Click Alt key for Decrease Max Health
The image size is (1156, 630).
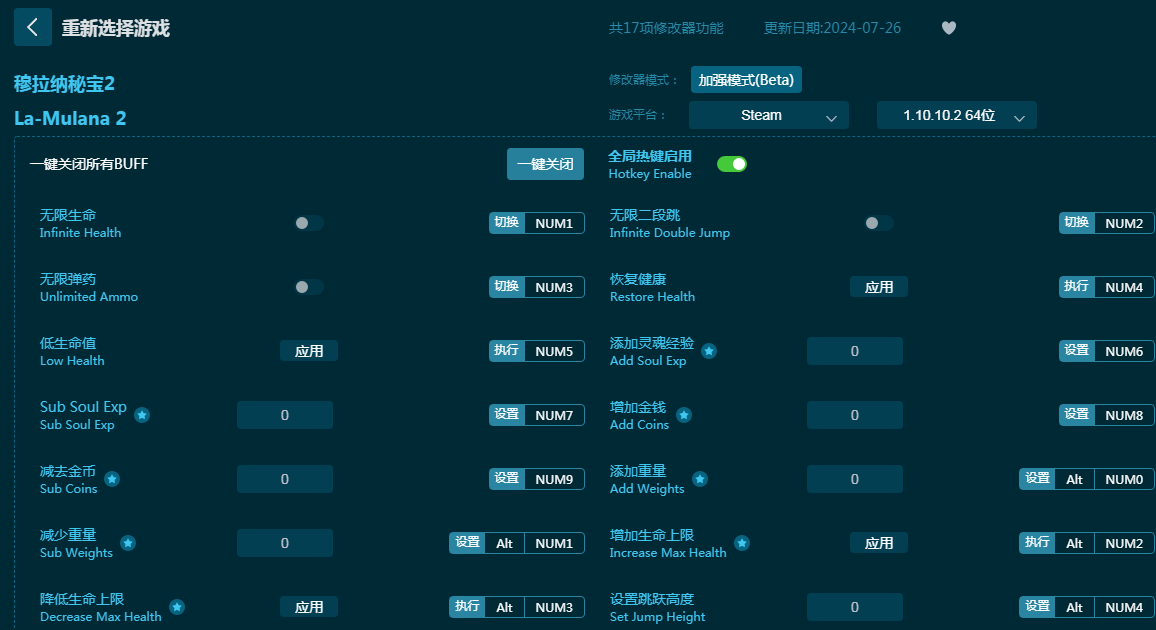pyautogui.click(x=504, y=608)
